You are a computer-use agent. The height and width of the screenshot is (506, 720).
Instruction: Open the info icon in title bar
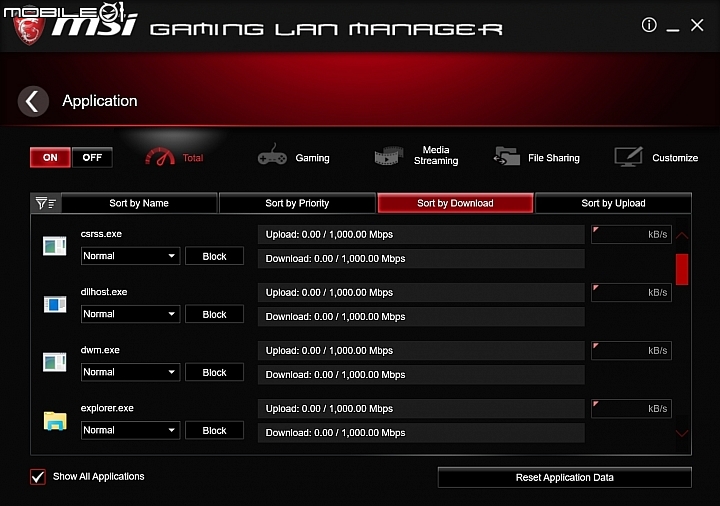[649, 25]
